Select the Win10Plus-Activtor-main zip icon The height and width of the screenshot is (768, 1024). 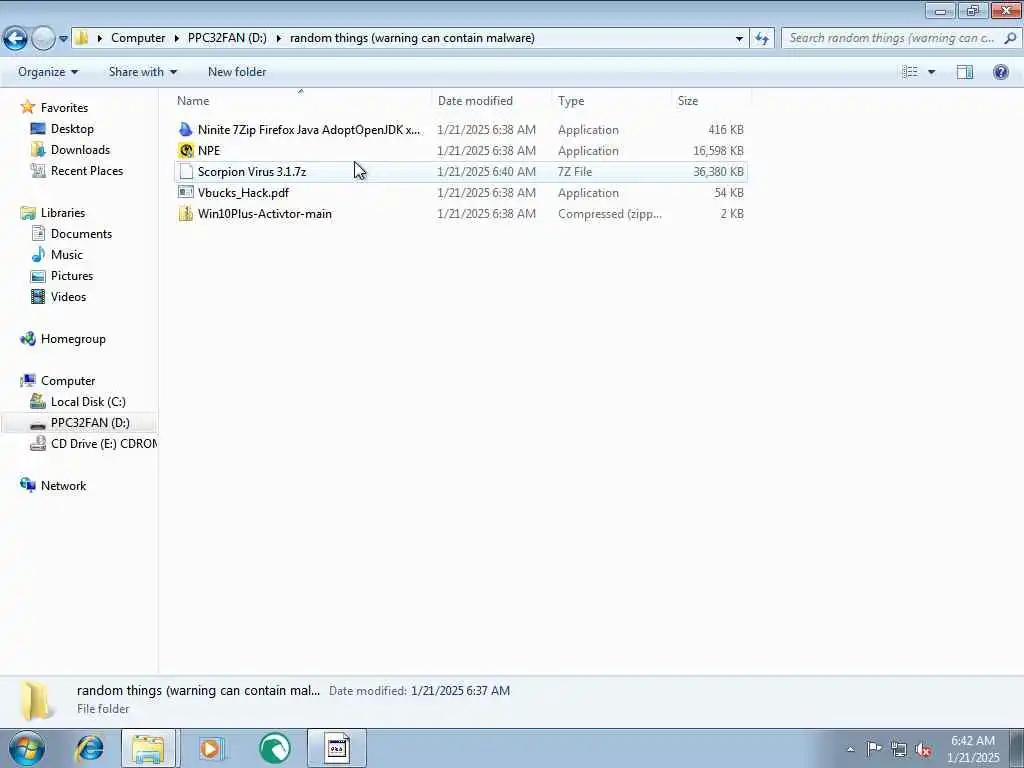pyautogui.click(x=186, y=214)
